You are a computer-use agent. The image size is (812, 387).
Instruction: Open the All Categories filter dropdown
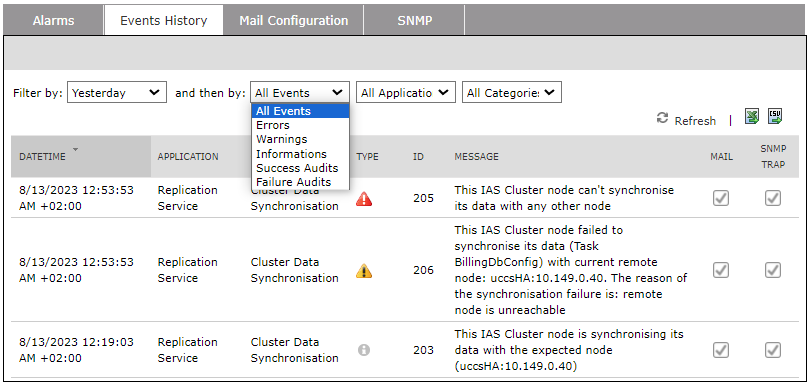(x=512, y=93)
